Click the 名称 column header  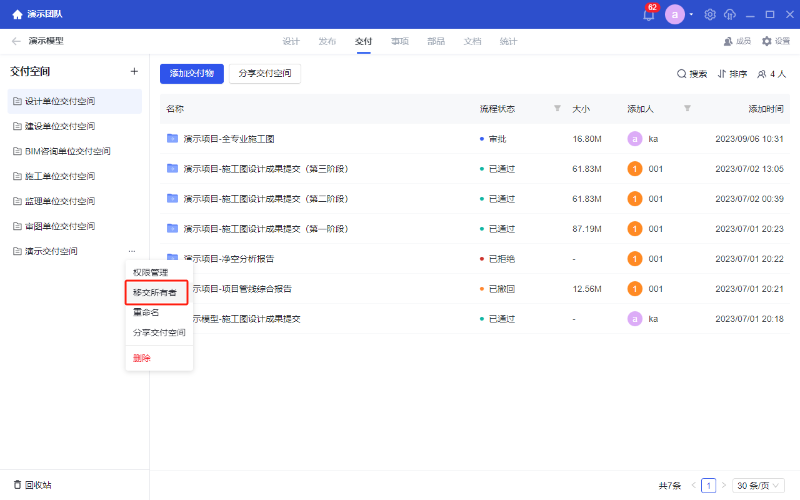[175, 109]
